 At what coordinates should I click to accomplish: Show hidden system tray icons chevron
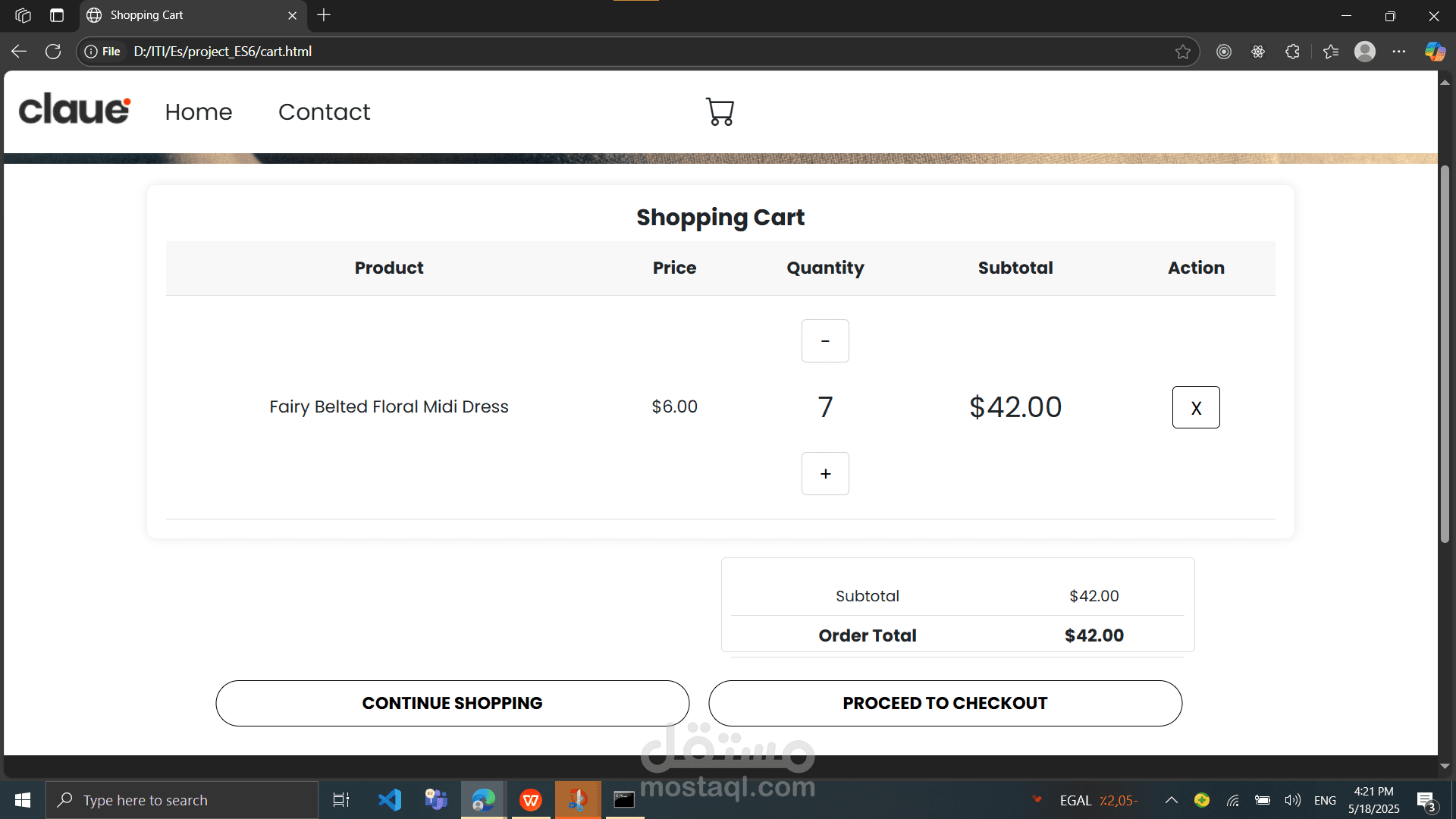click(1171, 800)
